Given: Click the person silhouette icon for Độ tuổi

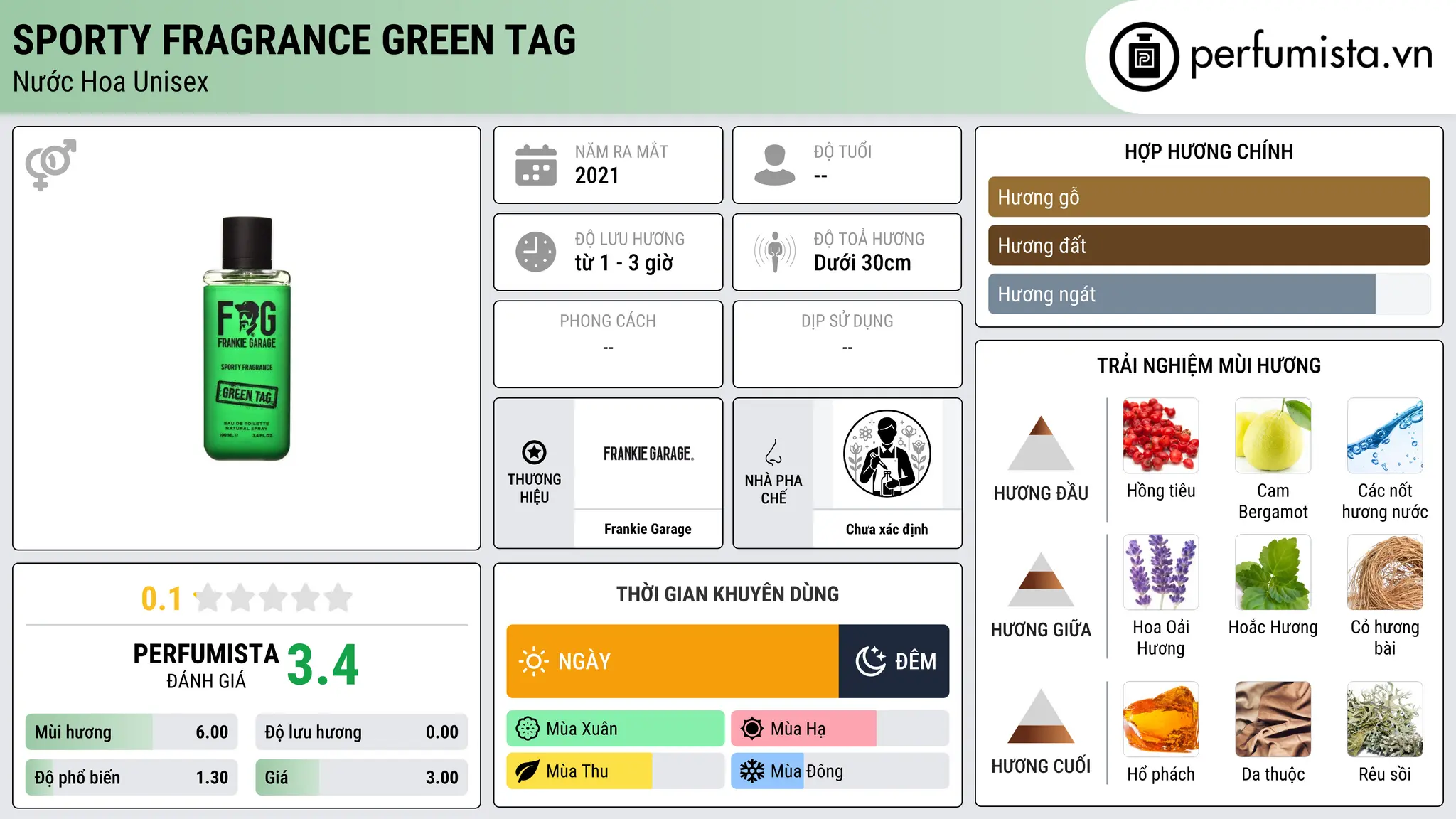Looking at the screenshot, I should (774, 165).
